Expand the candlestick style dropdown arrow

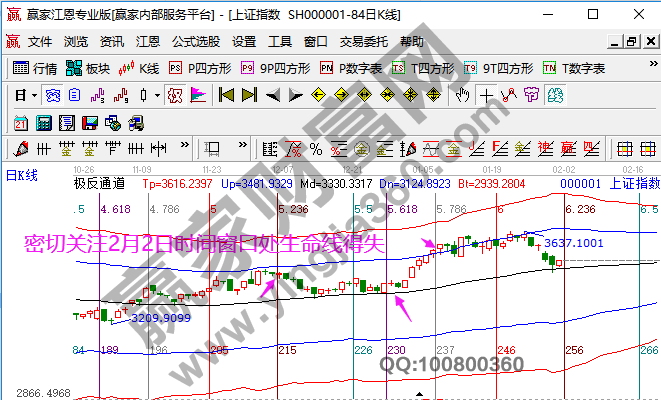tap(157, 96)
